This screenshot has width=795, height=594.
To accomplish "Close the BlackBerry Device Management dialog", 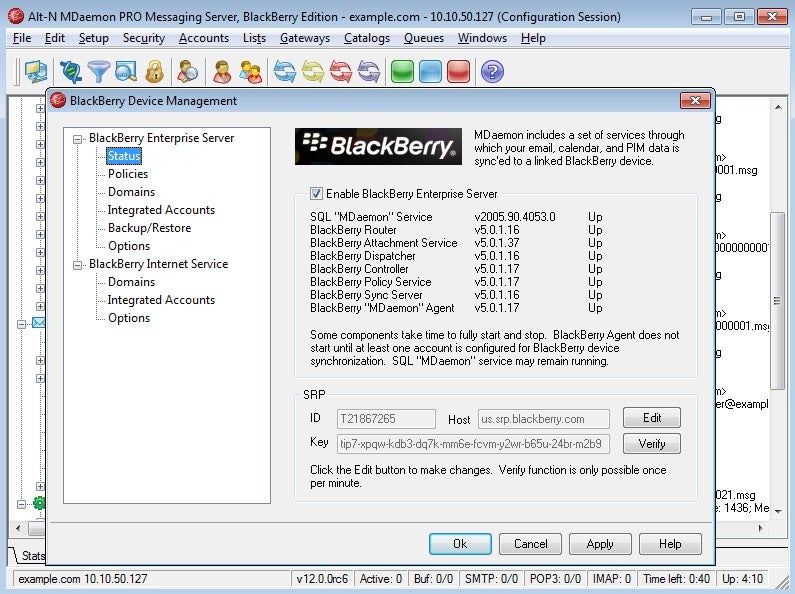I will tap(695, 100).
